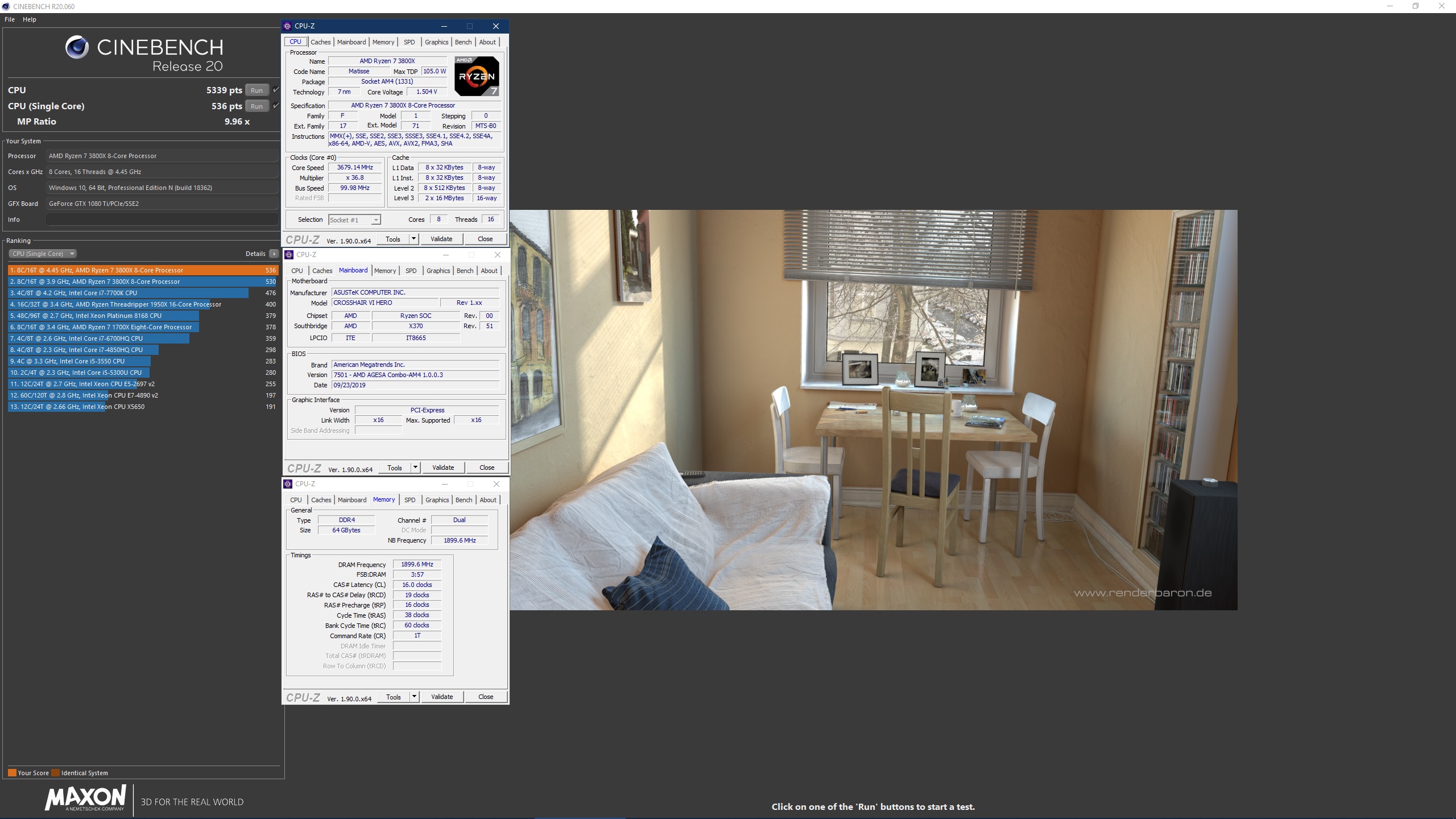Select the Intel Xeon E7-4890 v2 ranking row

pyautogui.click(x=143, y=395)
